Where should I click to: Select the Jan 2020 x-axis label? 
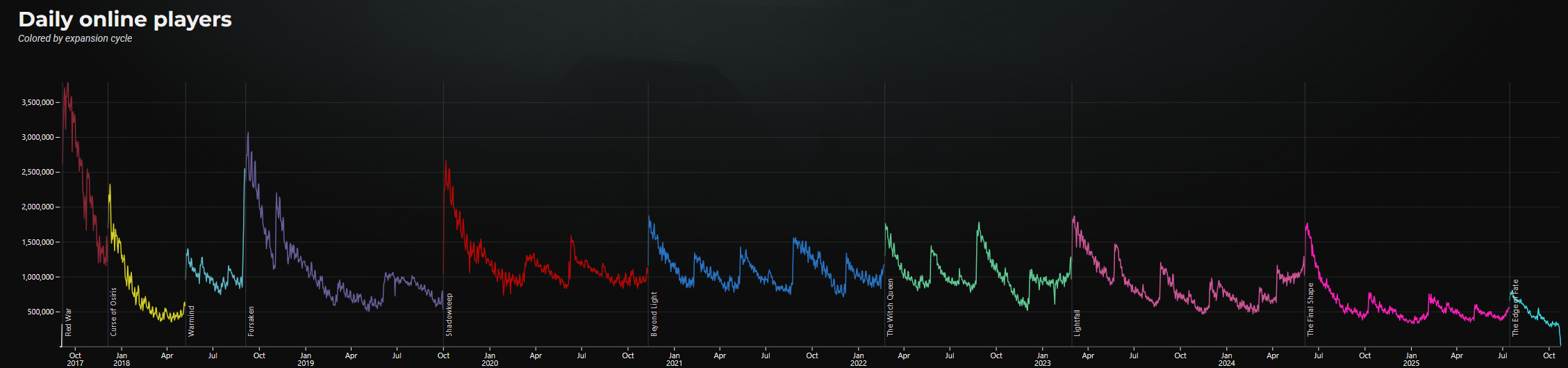[x=490, y=359]
